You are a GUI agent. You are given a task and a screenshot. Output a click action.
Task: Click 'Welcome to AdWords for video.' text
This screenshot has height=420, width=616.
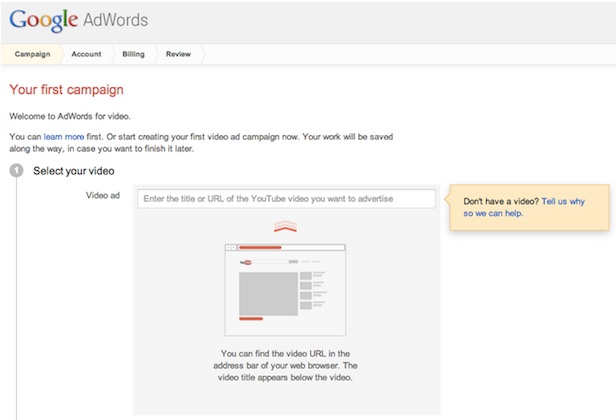pos(70,116)
